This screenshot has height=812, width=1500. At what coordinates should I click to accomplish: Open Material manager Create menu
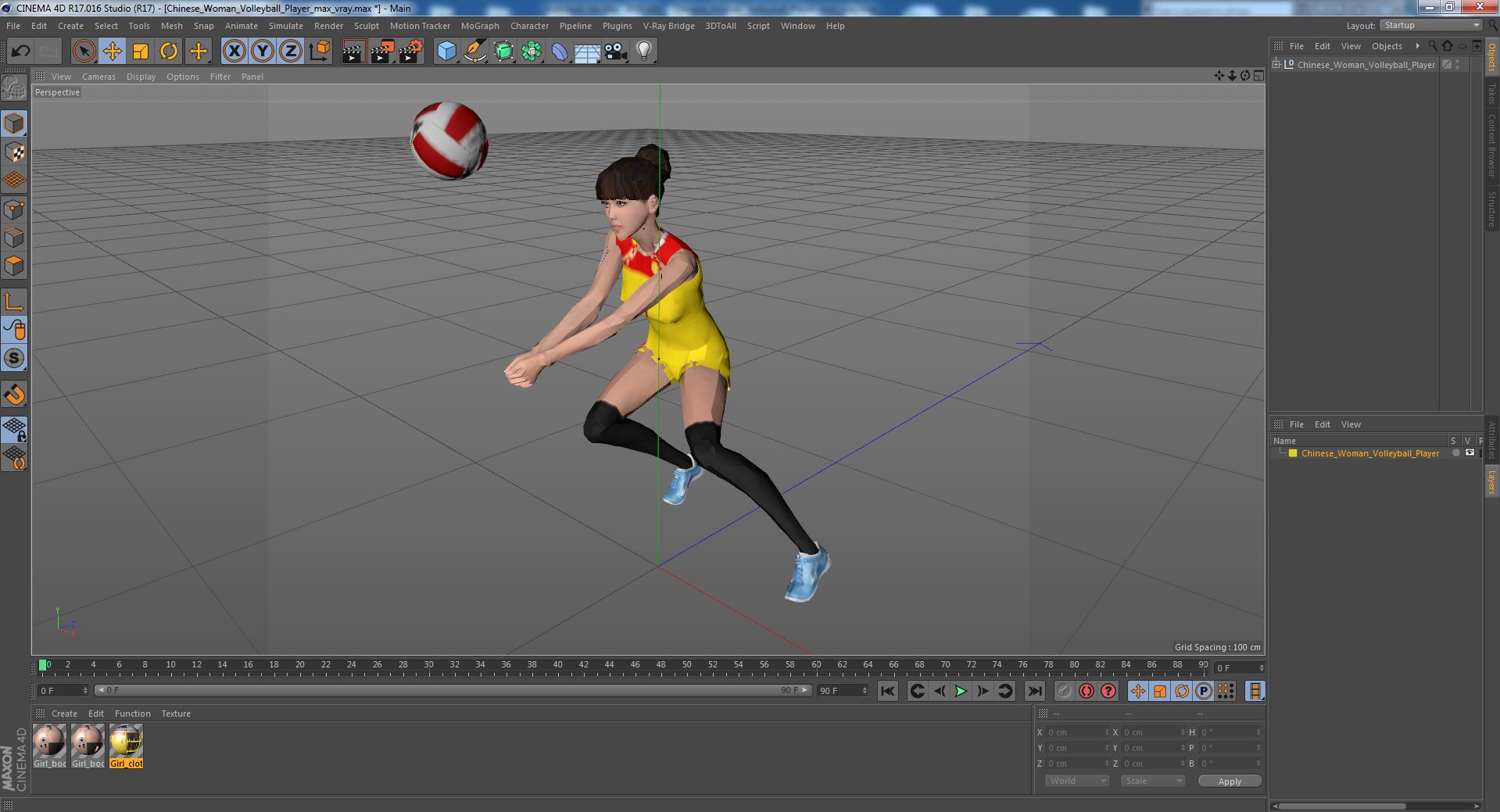tap(64, 714)
